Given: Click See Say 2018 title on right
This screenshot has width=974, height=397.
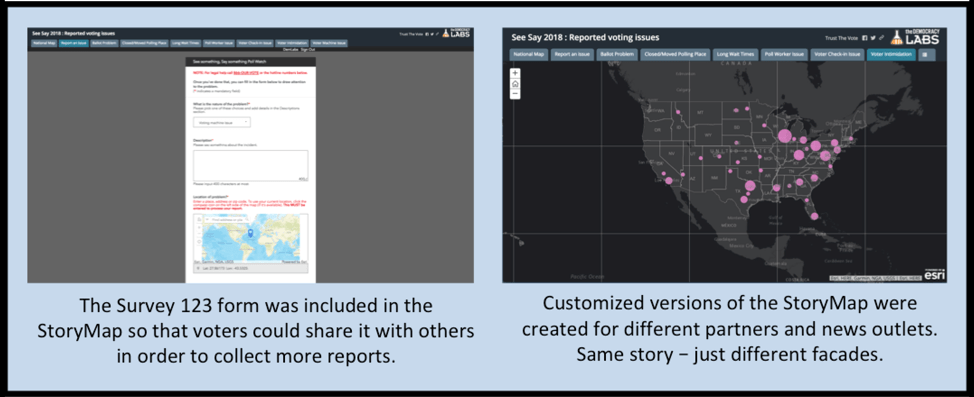Looking at the screenshot, I should click(585, 38).
